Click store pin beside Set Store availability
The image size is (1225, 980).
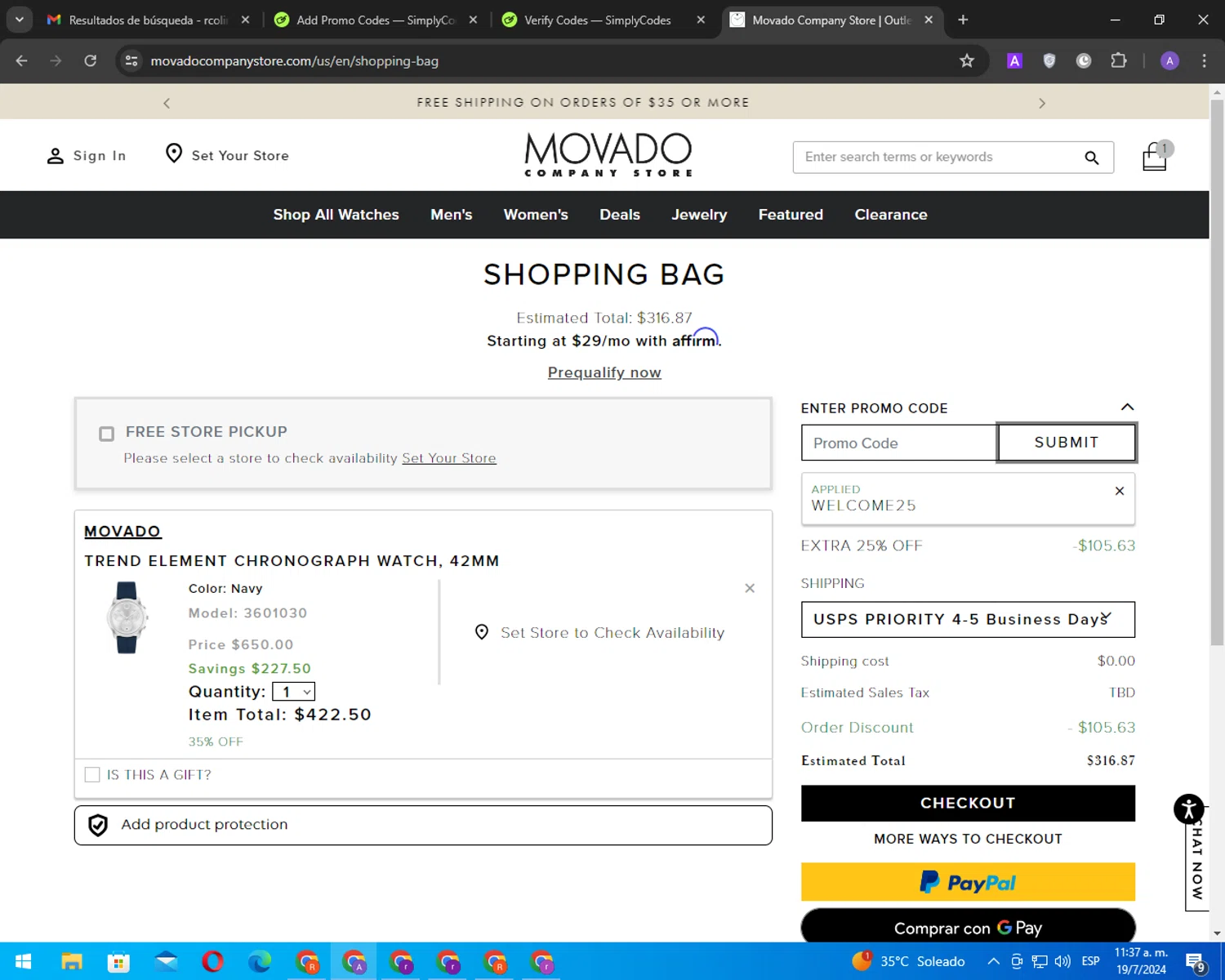click(482, 632)
